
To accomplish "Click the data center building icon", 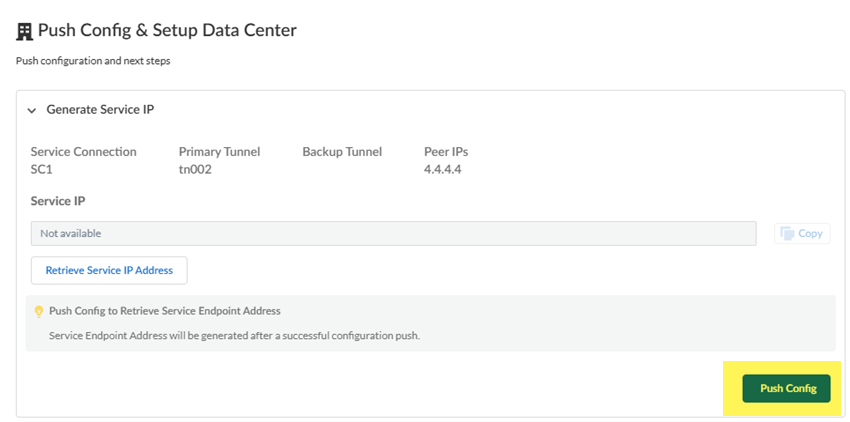I will 25,31.
